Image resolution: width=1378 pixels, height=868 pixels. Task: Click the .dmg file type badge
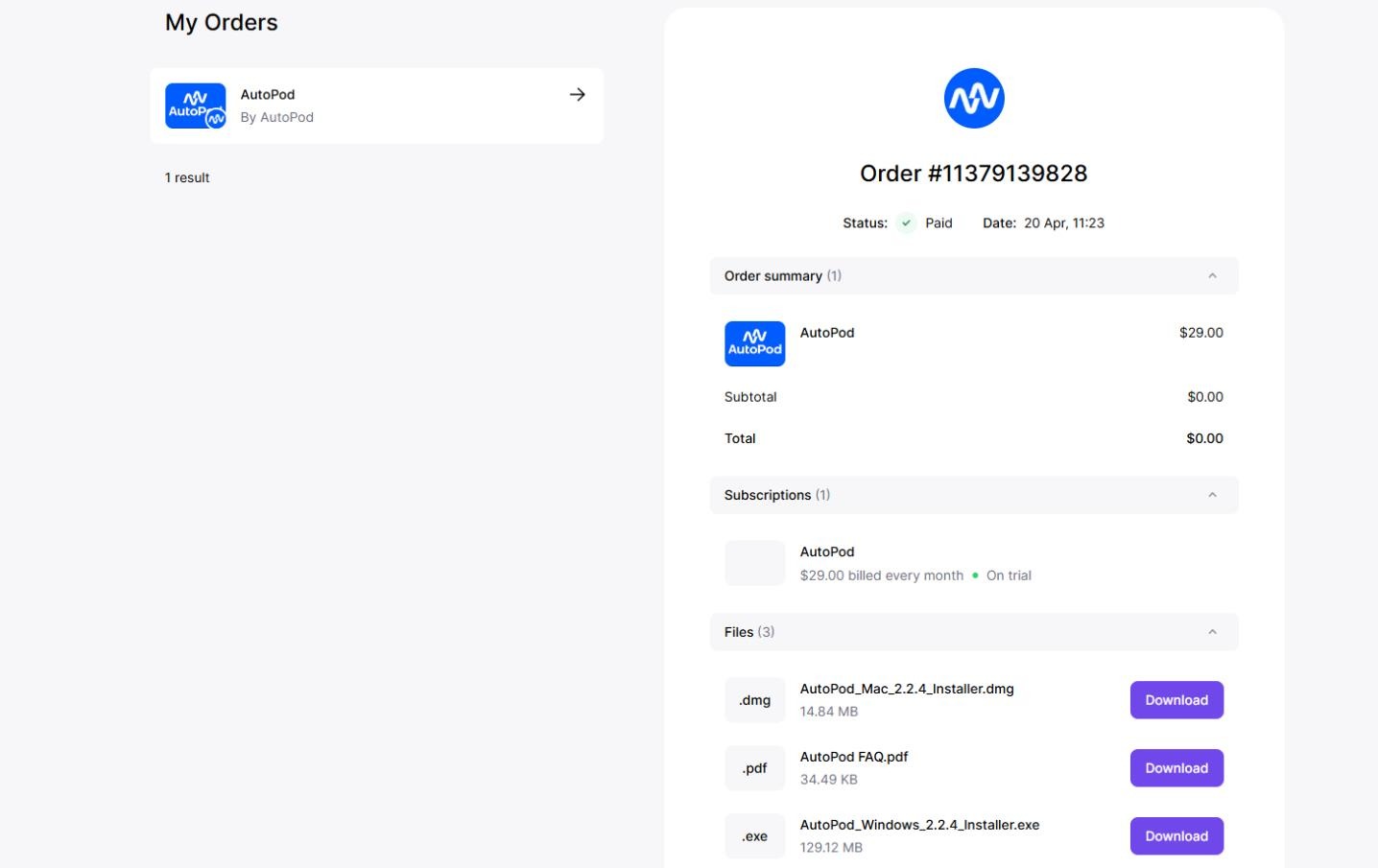click(x=754, y=700)
